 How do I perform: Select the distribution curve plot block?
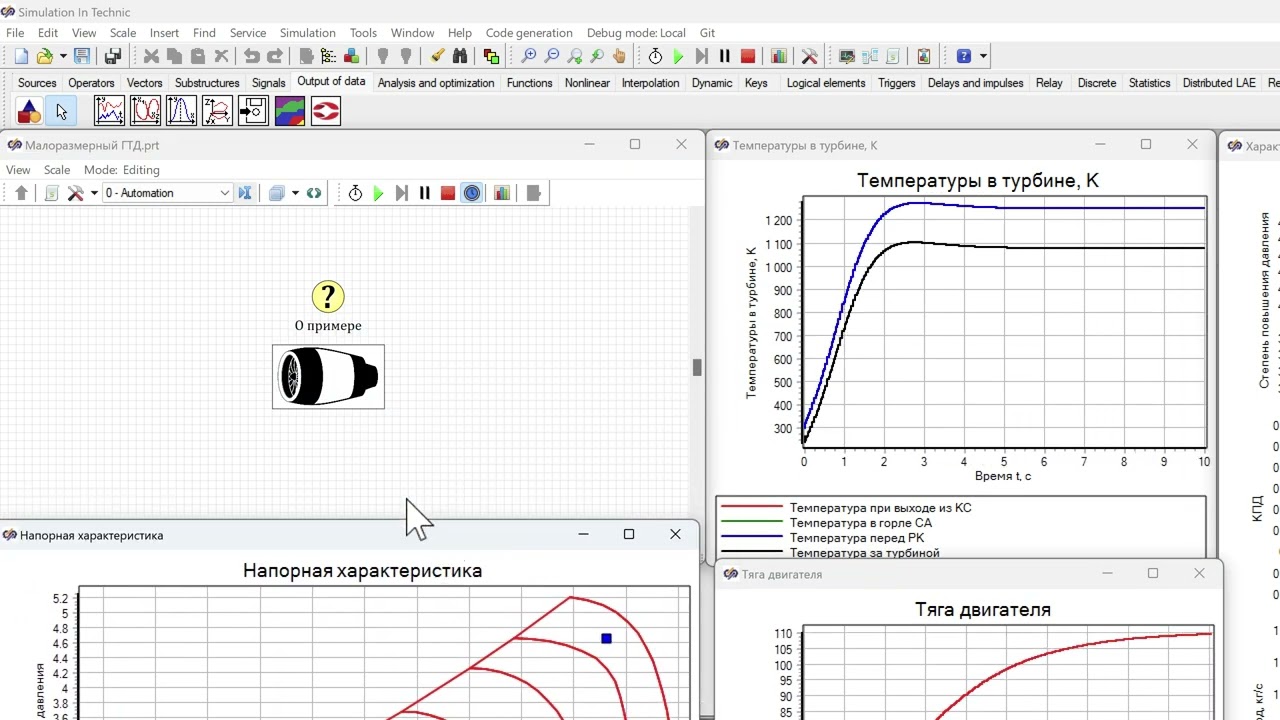click(x=181, y=110)
